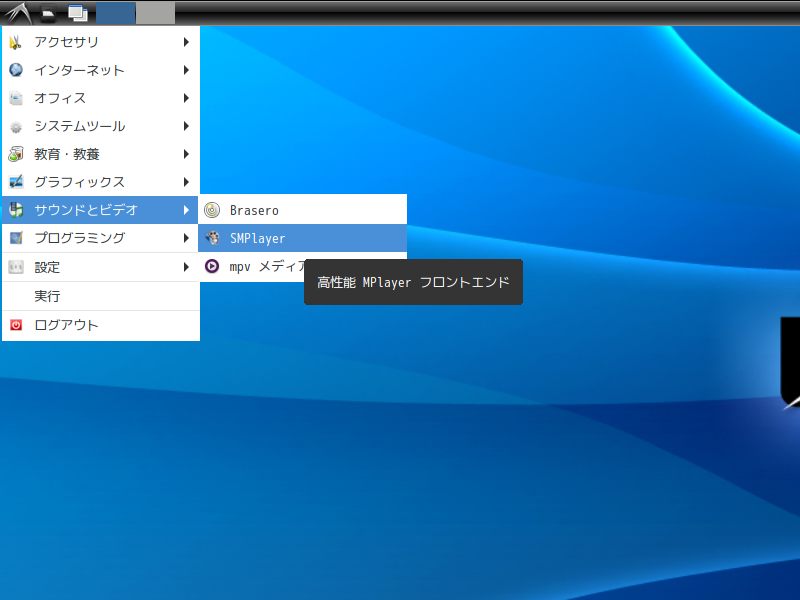This screenshot has width=800, height=600.
Task: Click the サウンドとビデオ submenu arrow
Action: pyautogui.click(x=186, y=210)
